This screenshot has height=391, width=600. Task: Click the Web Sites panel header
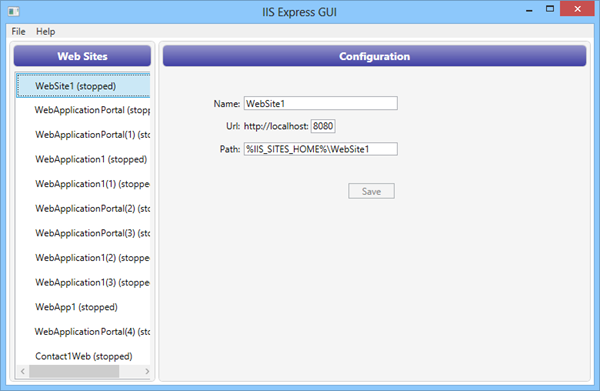pyautogui.click(x=82, y=56)
